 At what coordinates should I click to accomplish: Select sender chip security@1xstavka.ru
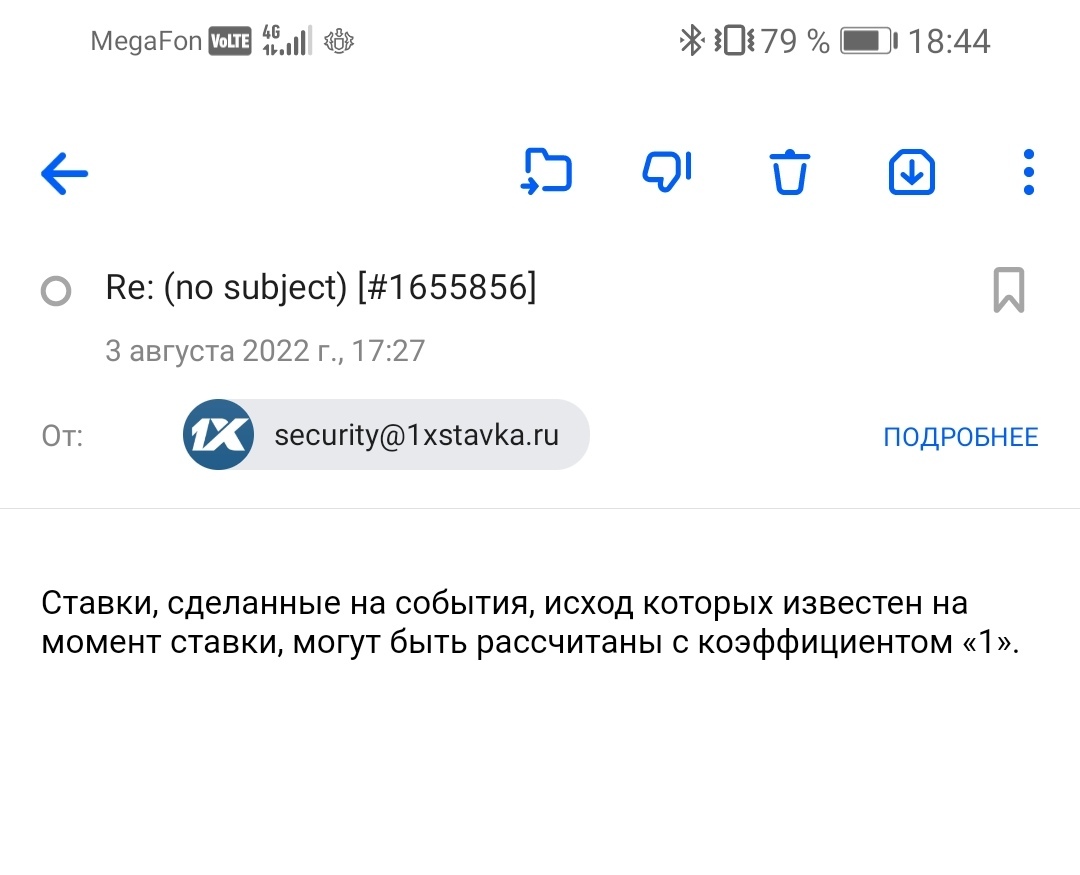pyautogui.click(x=386, y=435)
